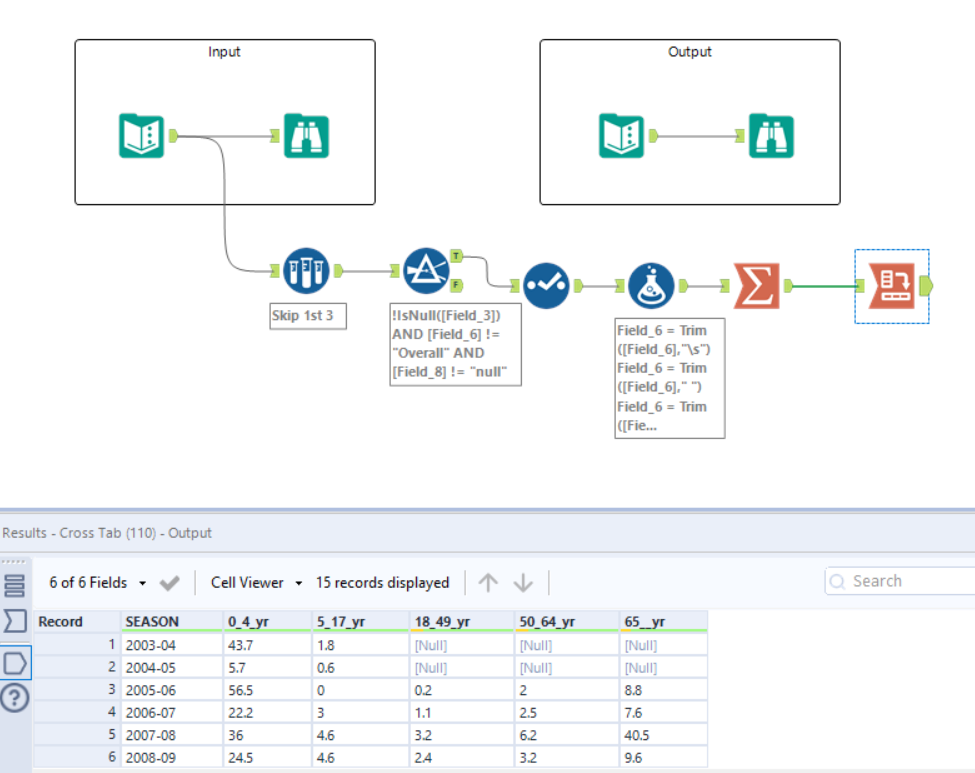Click the 5_17_yr column header

(x=361, y=621)
